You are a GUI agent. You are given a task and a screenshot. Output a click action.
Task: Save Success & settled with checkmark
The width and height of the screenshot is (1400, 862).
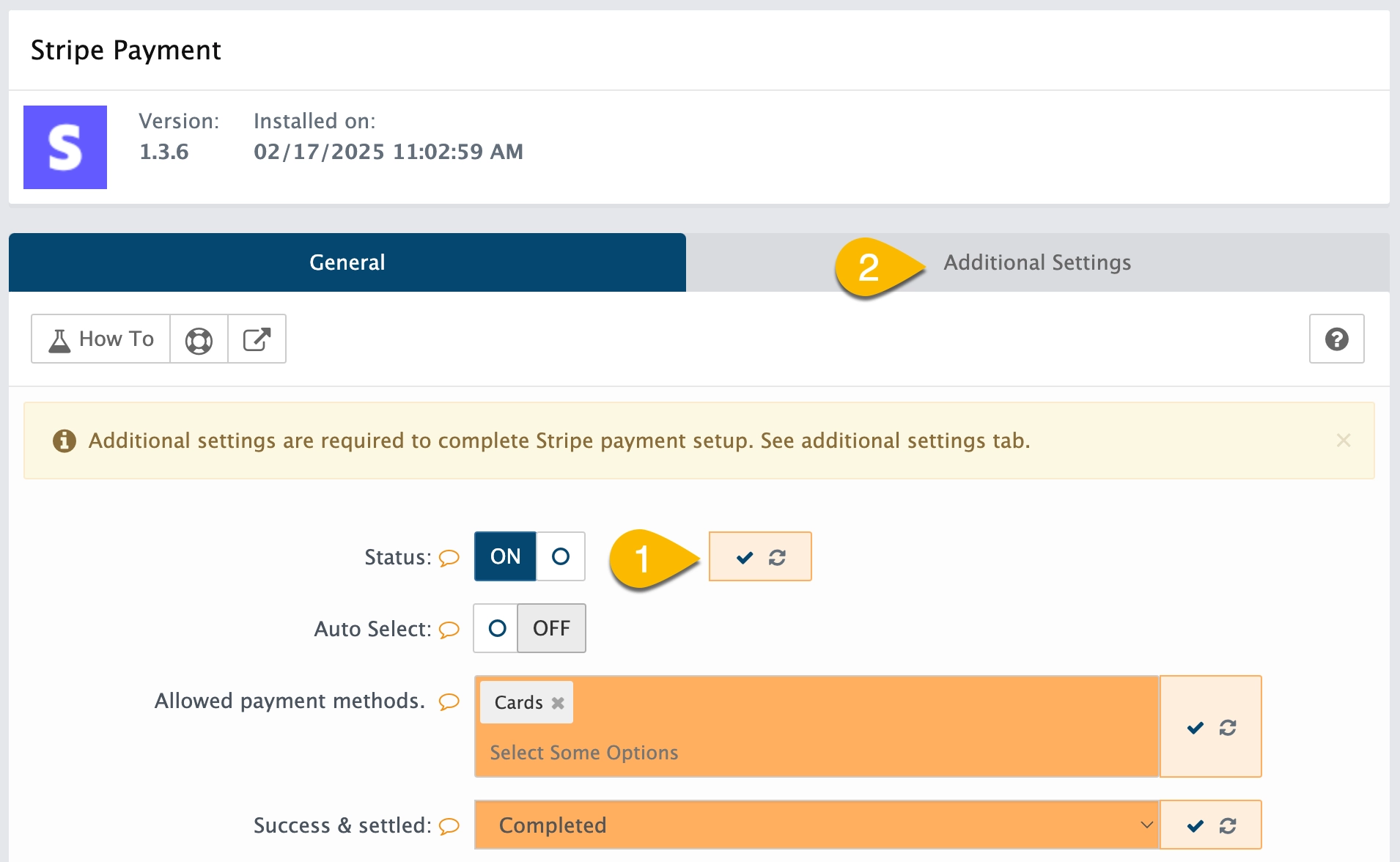click(1195, 826)
